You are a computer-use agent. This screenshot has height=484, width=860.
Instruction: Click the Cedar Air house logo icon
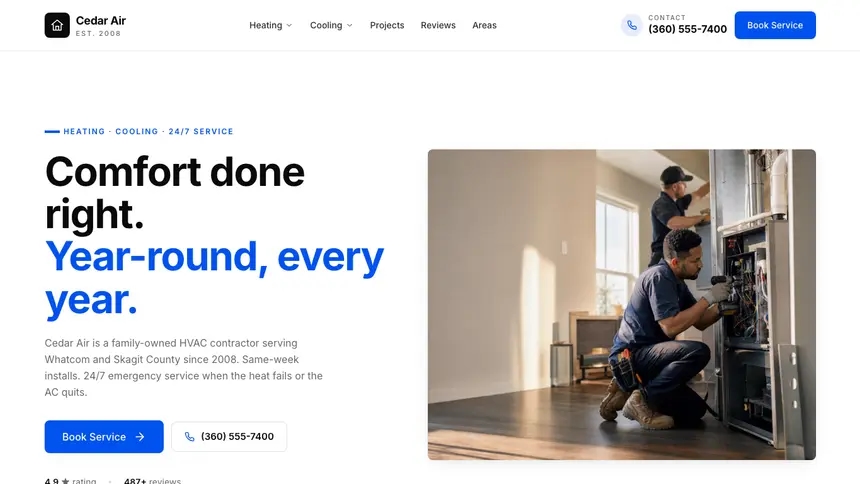[57, 25]
